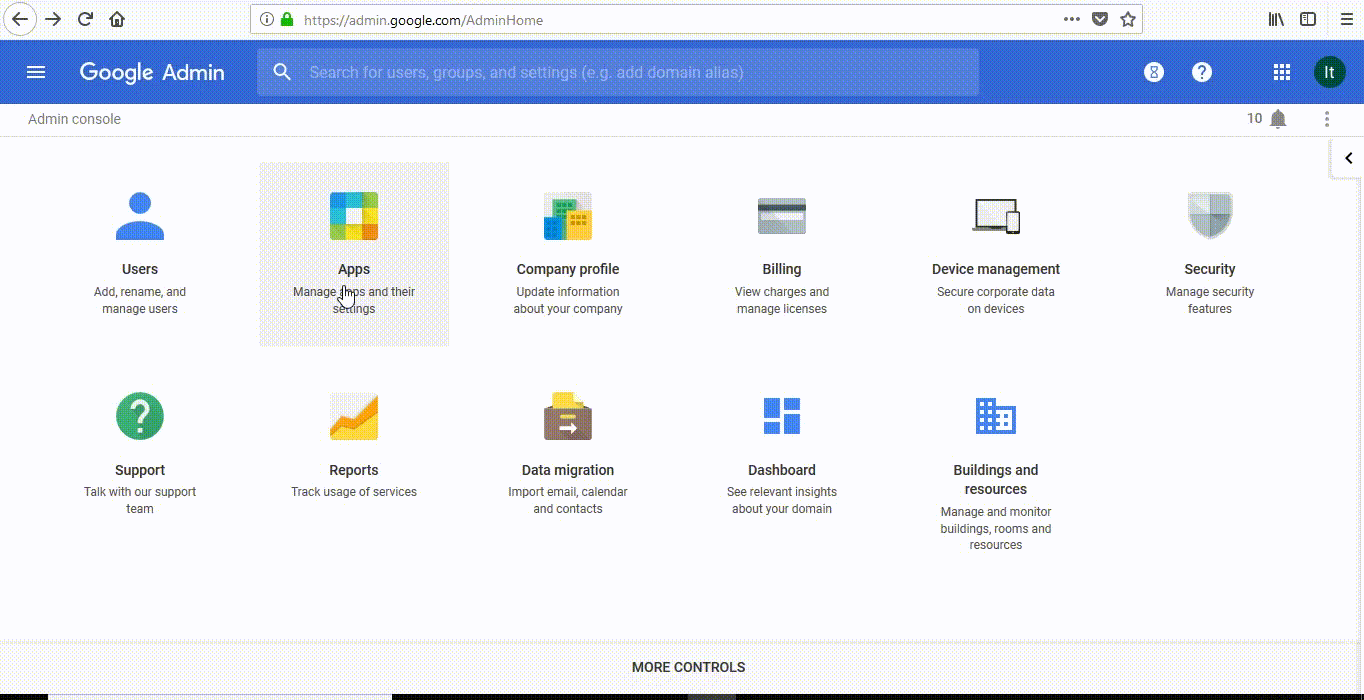The width and height of the screenshot is (1364, 700).
Task: Focus the Admin search field
Action: pos(618,73)
